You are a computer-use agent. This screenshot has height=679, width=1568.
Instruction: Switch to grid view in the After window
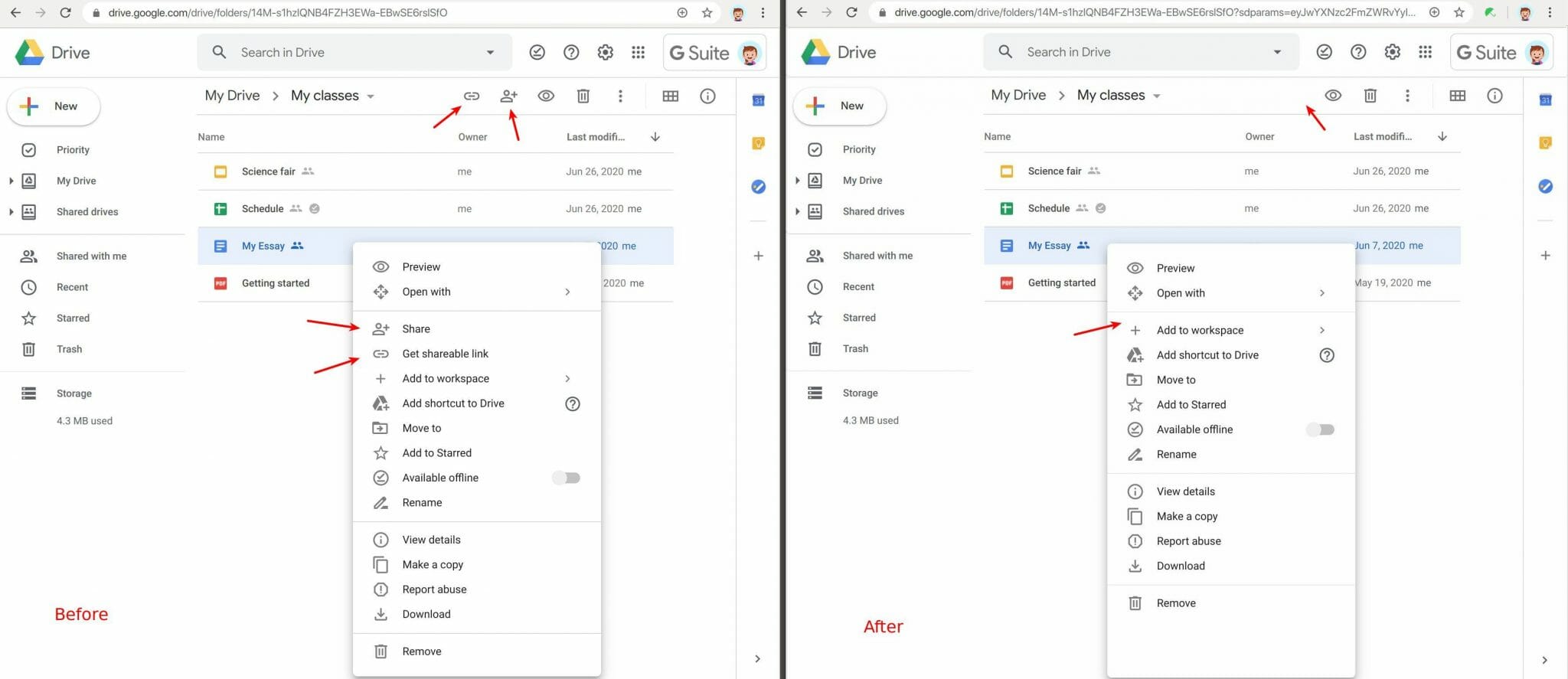point(1457,96)
